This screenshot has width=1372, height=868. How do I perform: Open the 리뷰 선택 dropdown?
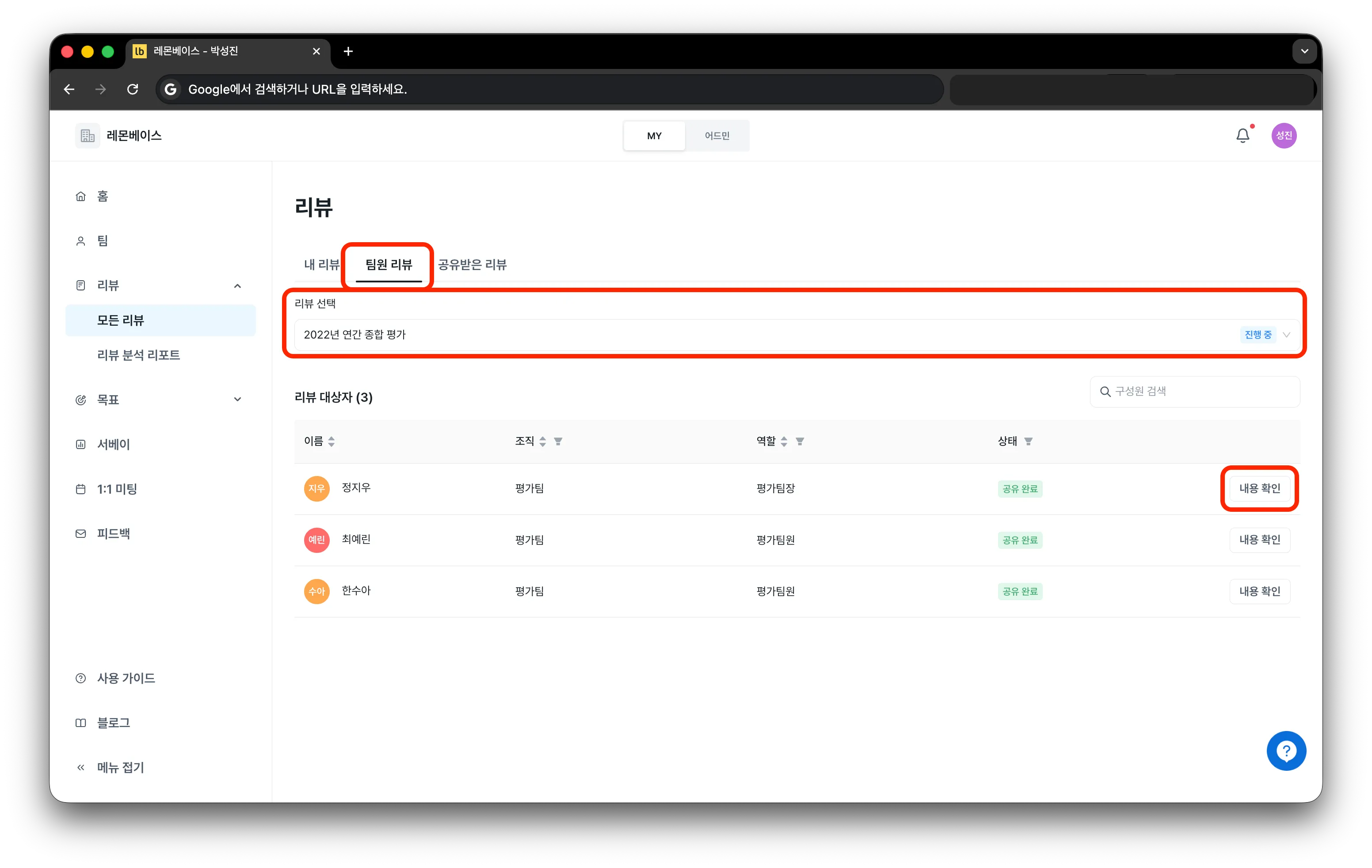point(797,335)
